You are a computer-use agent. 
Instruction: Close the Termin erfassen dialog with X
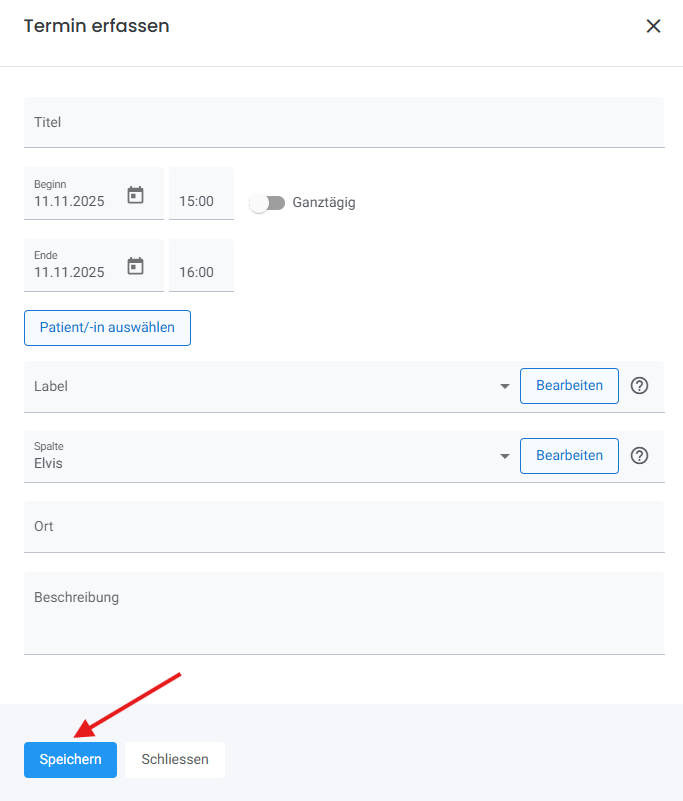coord(653,26)
